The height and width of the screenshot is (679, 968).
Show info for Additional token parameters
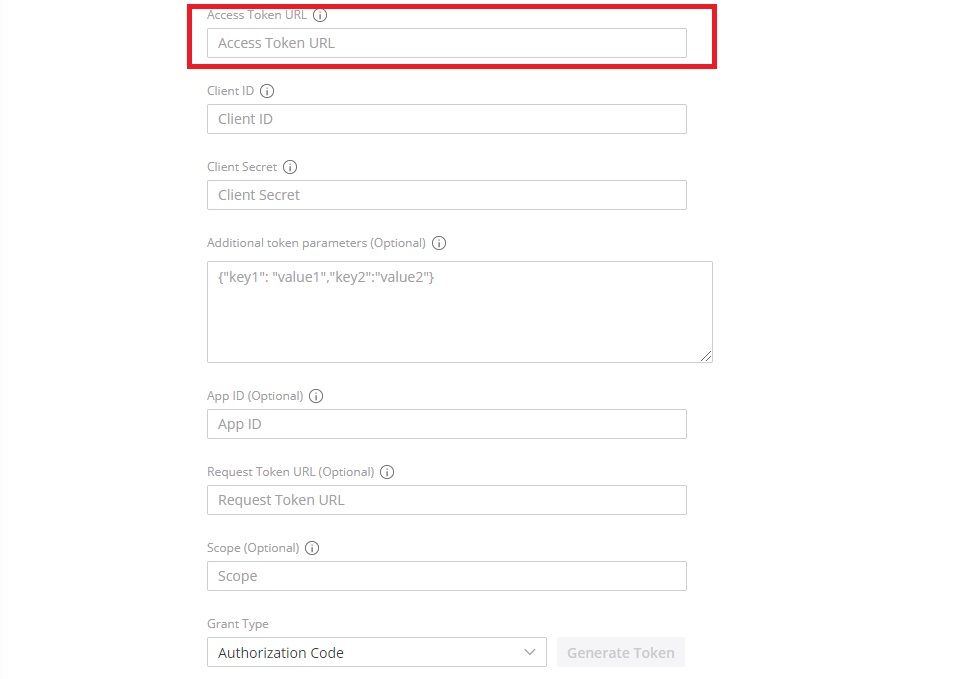coord(439,243)
